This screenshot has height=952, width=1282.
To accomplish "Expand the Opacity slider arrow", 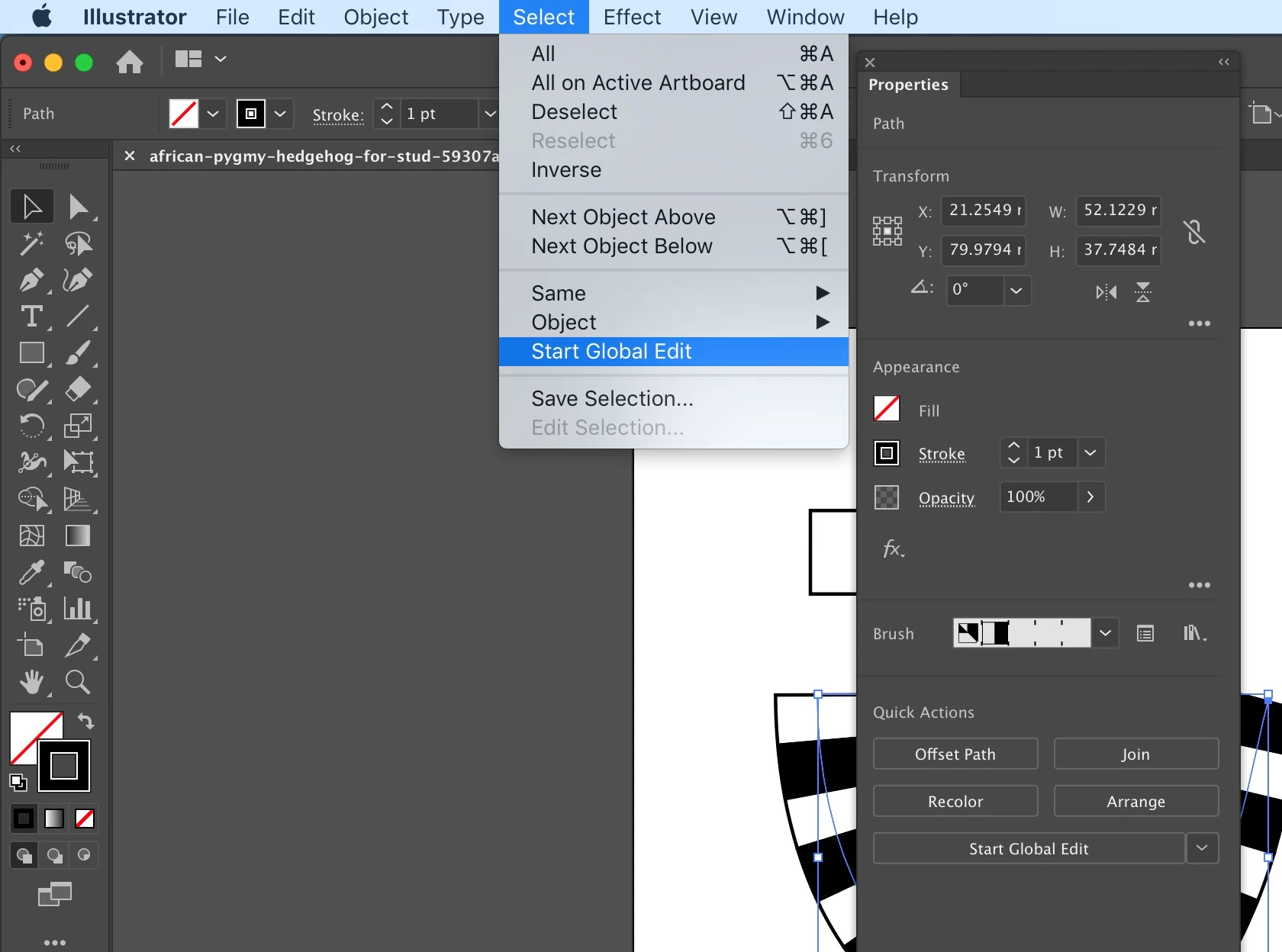I will tap(1090, 497).
